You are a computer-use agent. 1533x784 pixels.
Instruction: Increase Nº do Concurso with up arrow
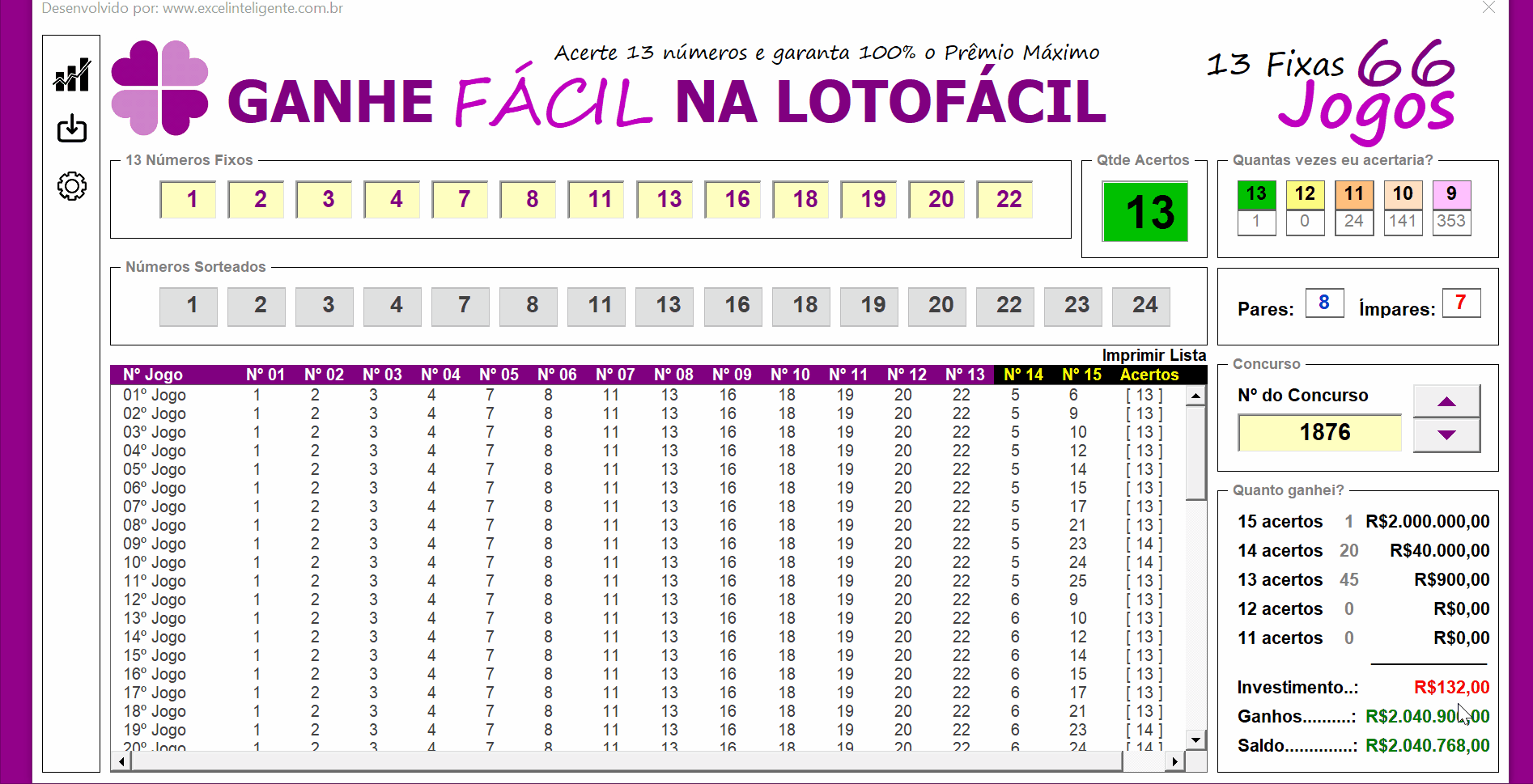[x=1446, y=401]
